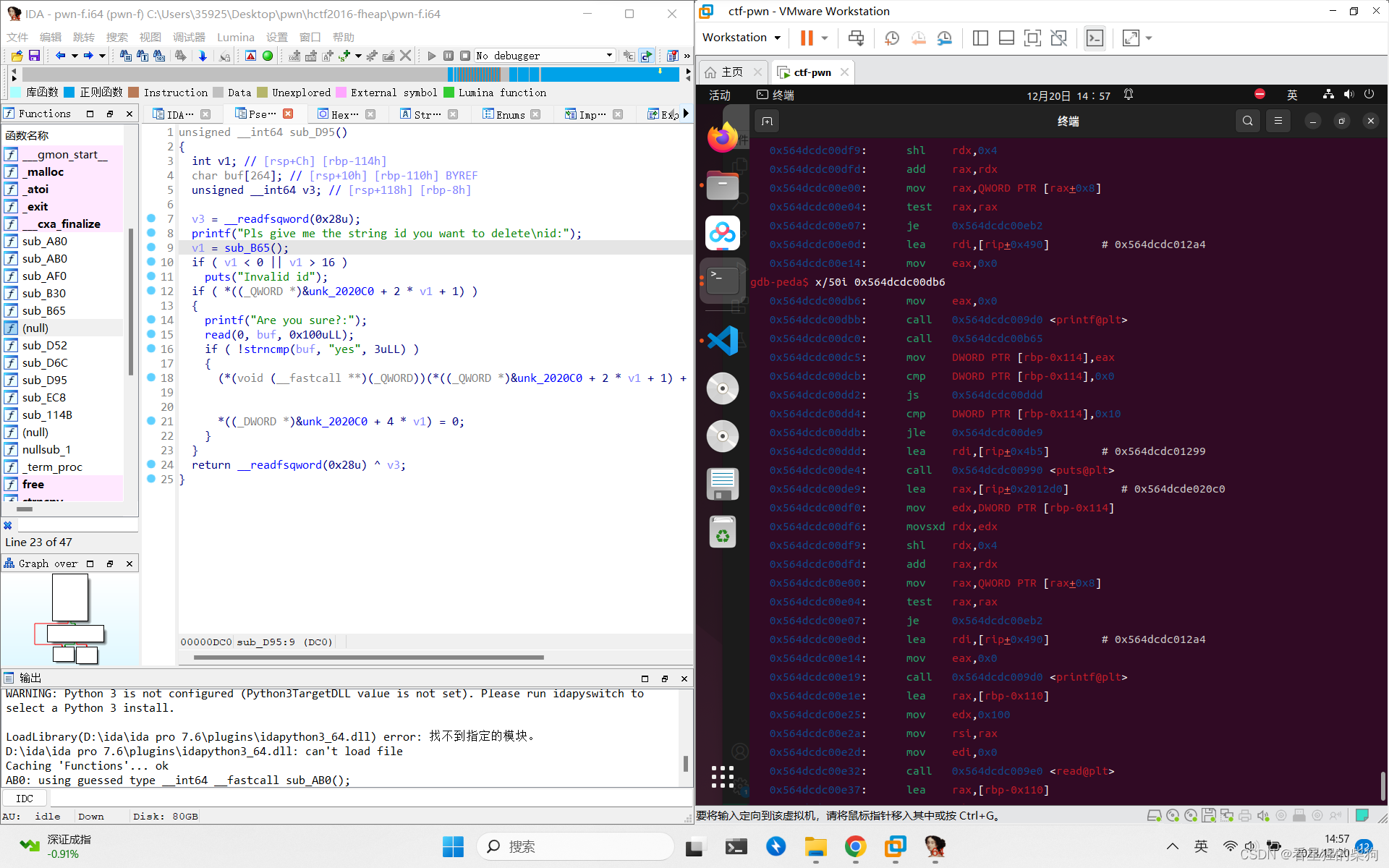Open new tab in Ubuntu terminal
The image size is (1389, 868).
(768, 121)
